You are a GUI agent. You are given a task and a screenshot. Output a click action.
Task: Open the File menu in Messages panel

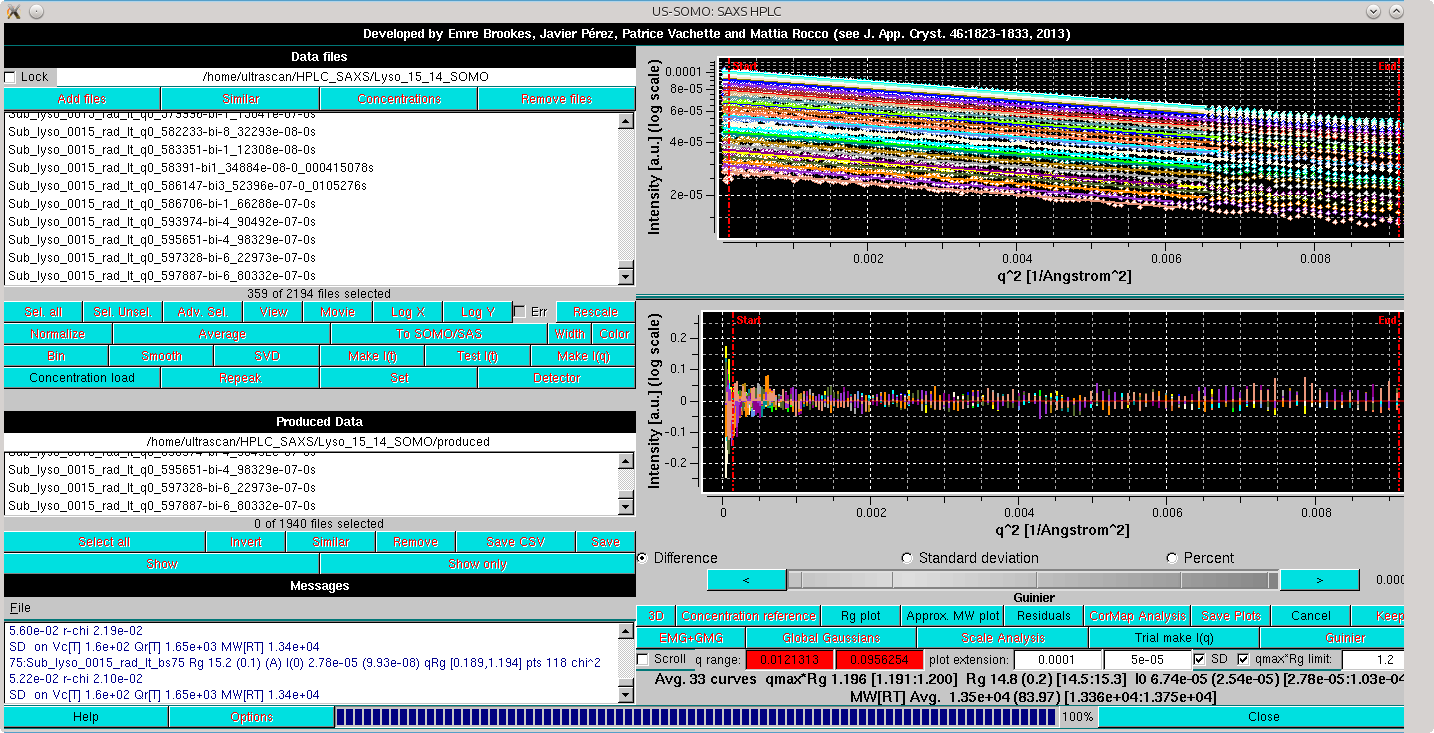point(19,607)
